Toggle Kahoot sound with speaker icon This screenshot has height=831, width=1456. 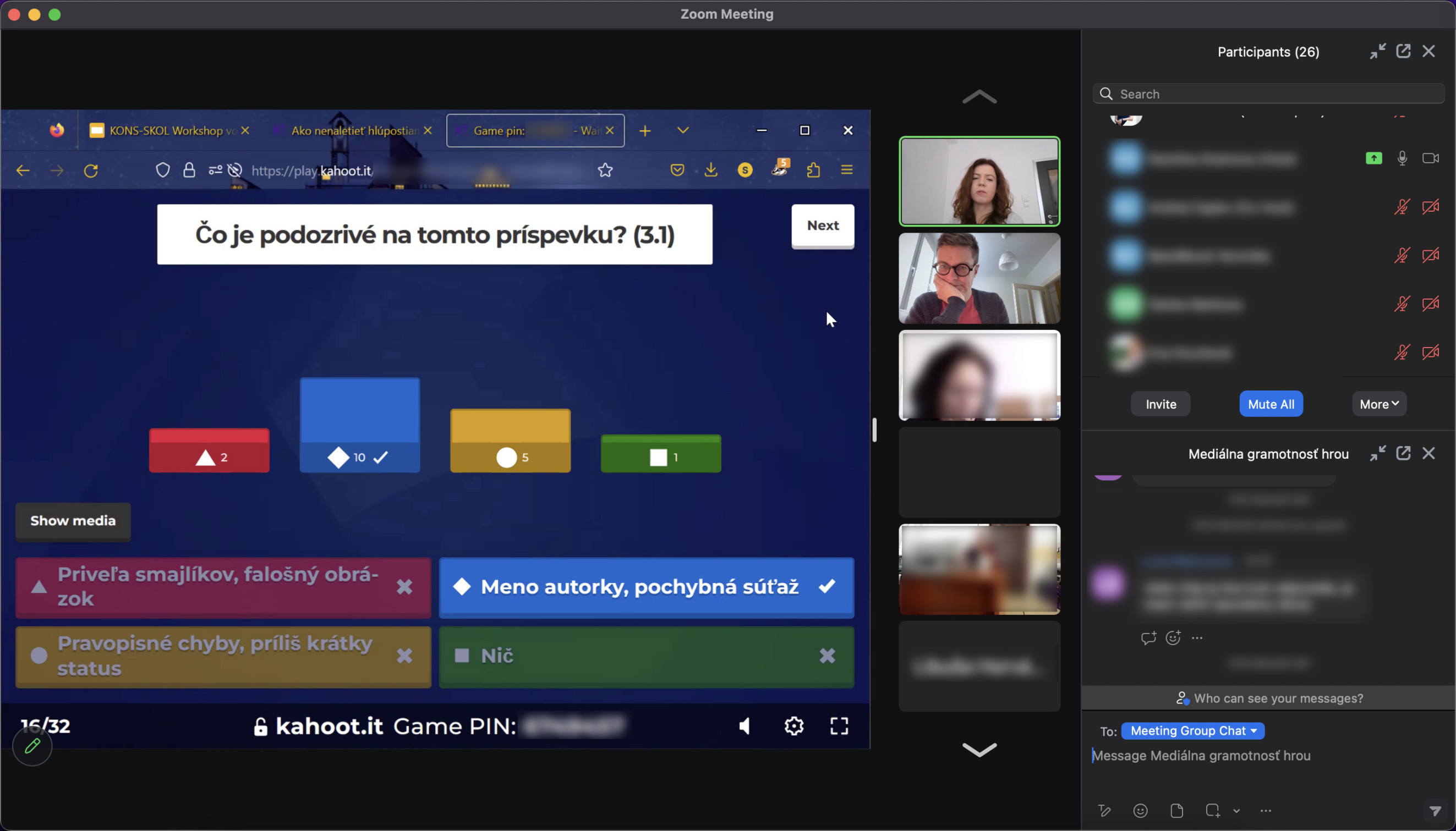click(x=745, y=726)
